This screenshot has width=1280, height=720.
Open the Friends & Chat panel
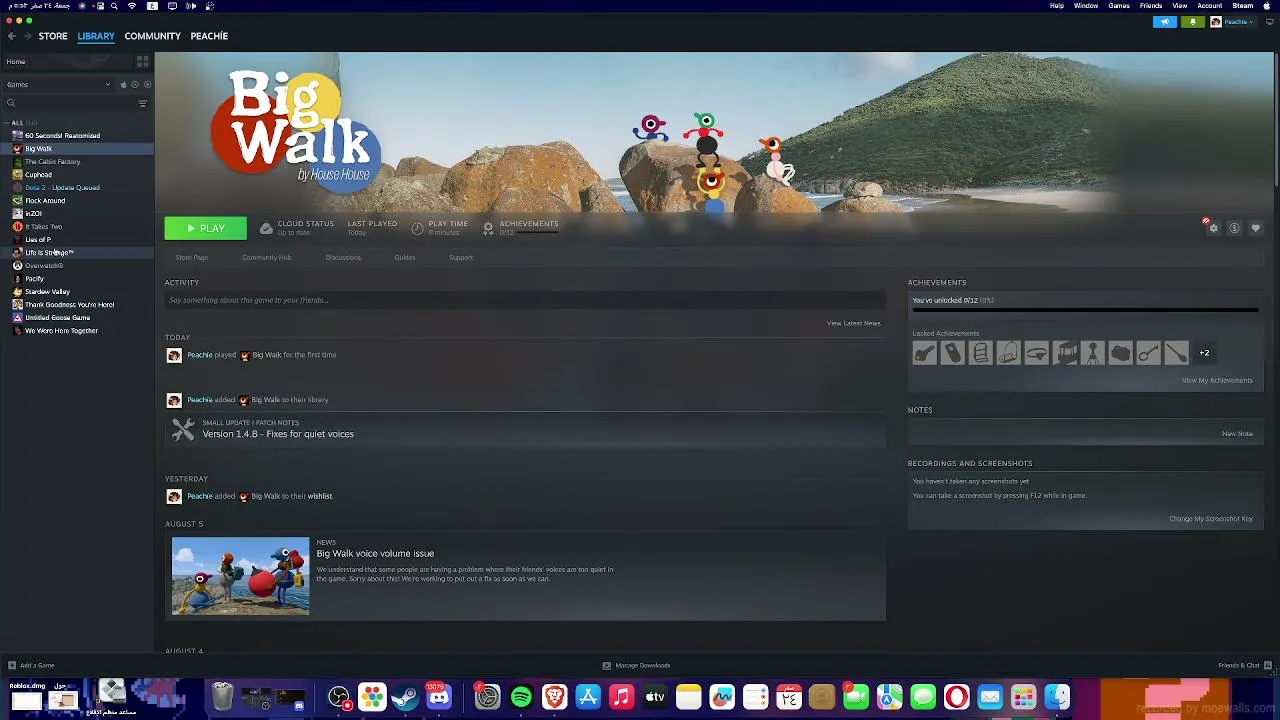(x=1244, y=665)
